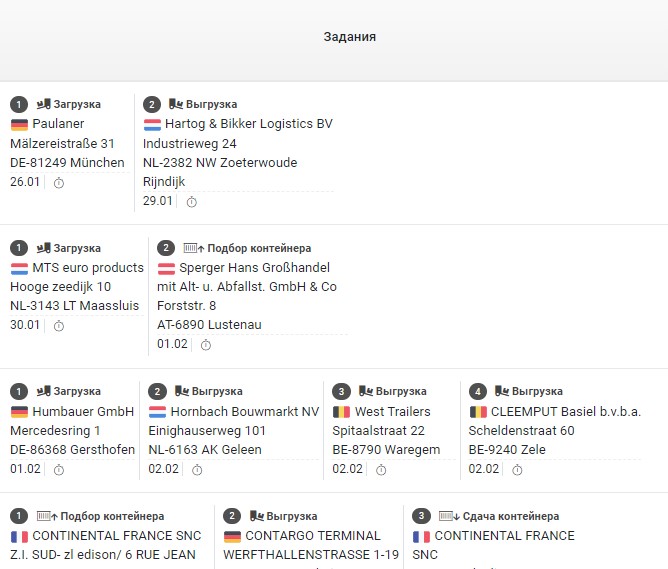Click the unloading icon for Hartog & Bikker
Screen dimensions: 668x569
click(x=176, y=104)
